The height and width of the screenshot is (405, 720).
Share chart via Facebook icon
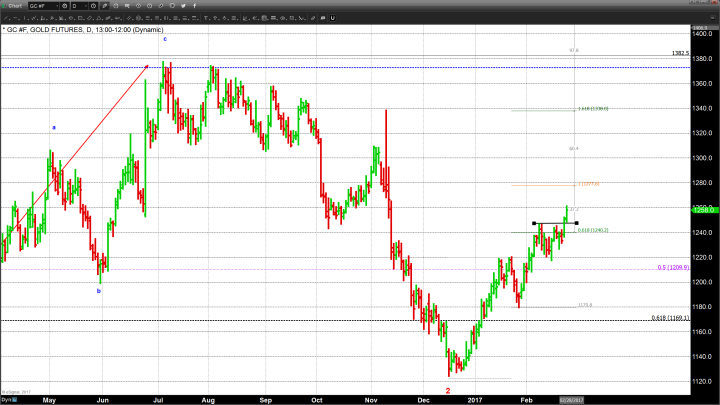[194, 6]
